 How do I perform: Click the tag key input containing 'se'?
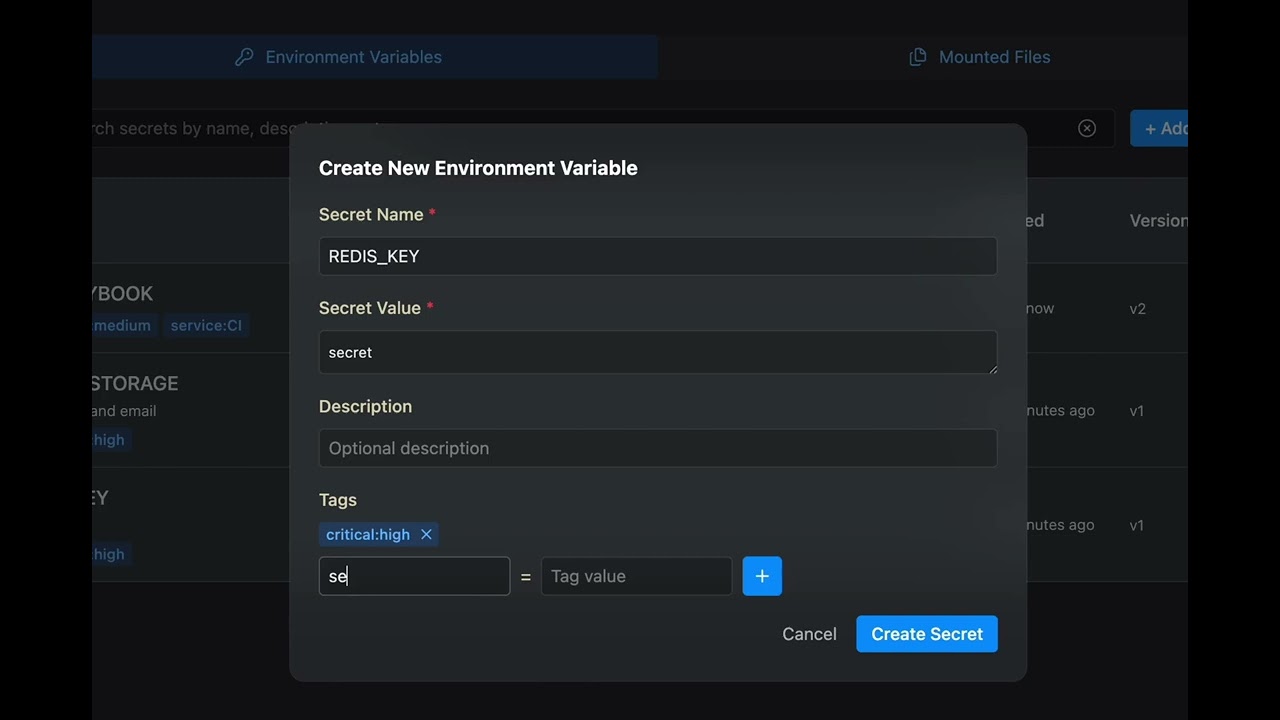coord(414,576)
